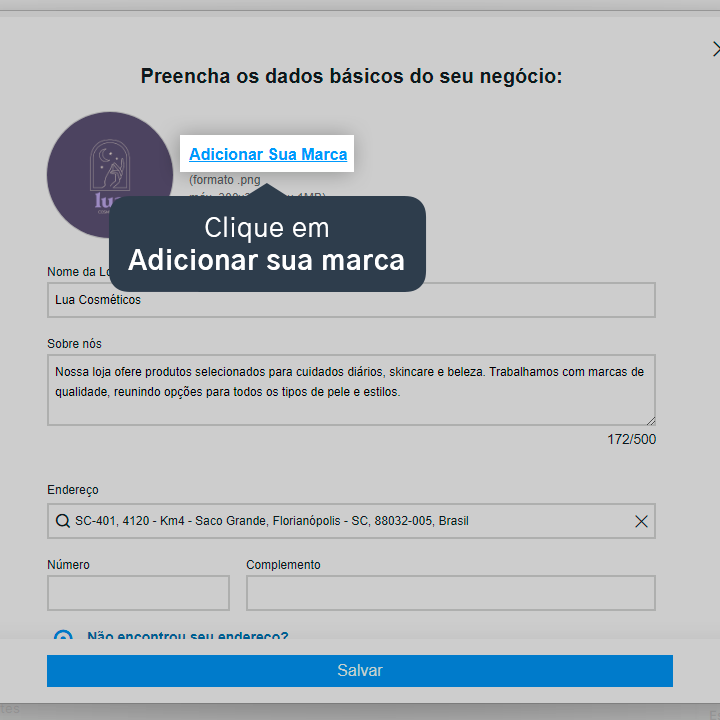This screenshot has width=720, height=720.
Task: Click the Endereço field label
Action: pos(73,490)
